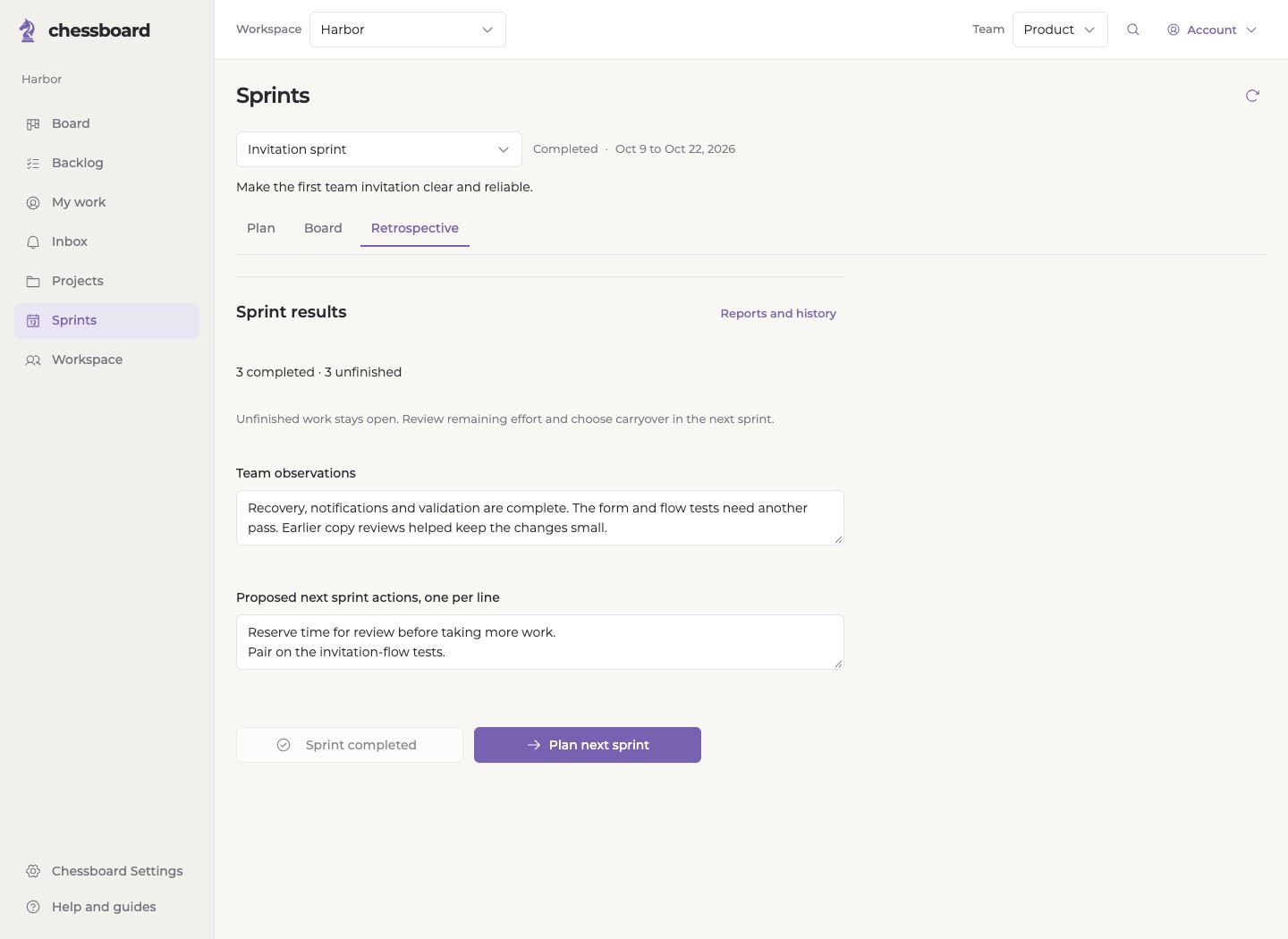Click the Team observations resize handle
The width and height of the screenshot is (1288, 939).
coord(838,539)
